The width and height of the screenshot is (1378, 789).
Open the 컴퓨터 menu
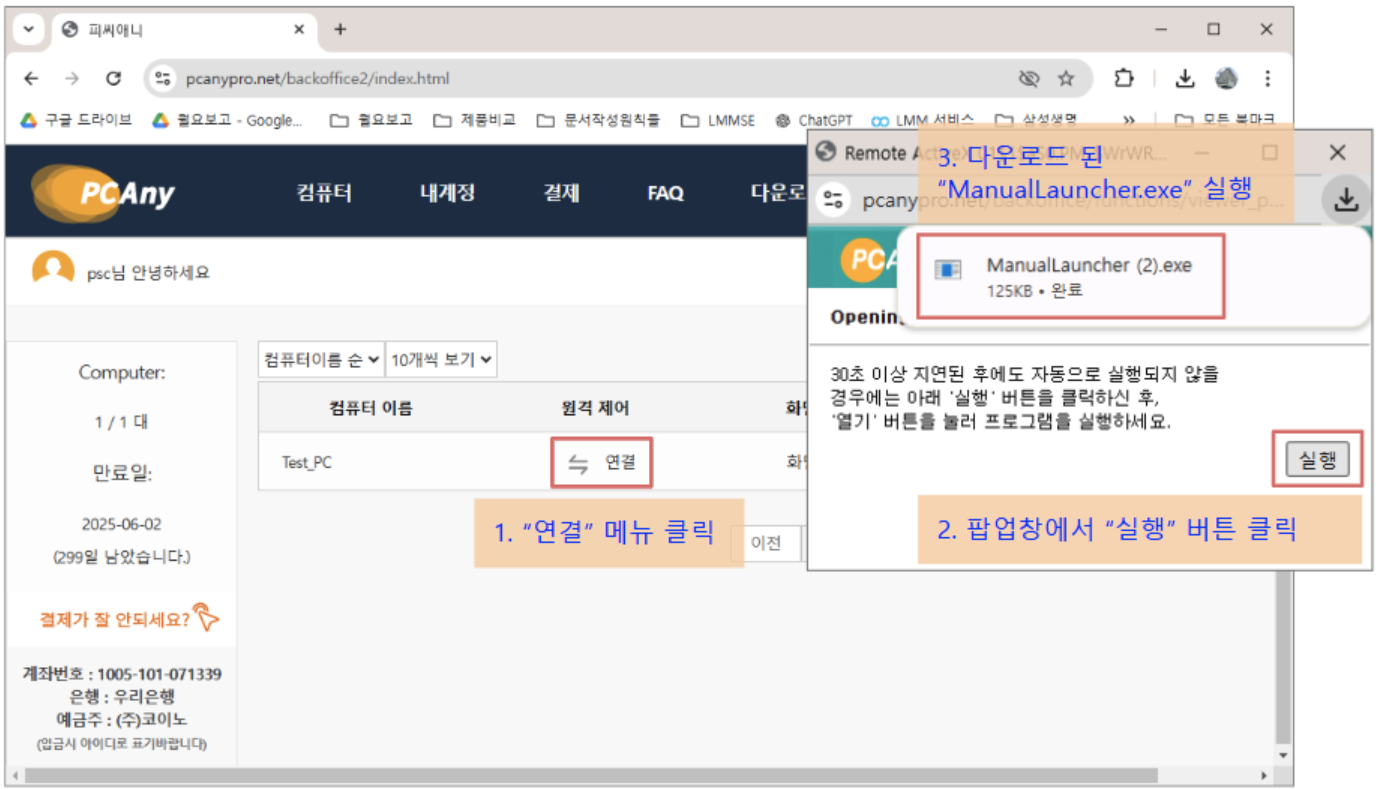(324, 193)
